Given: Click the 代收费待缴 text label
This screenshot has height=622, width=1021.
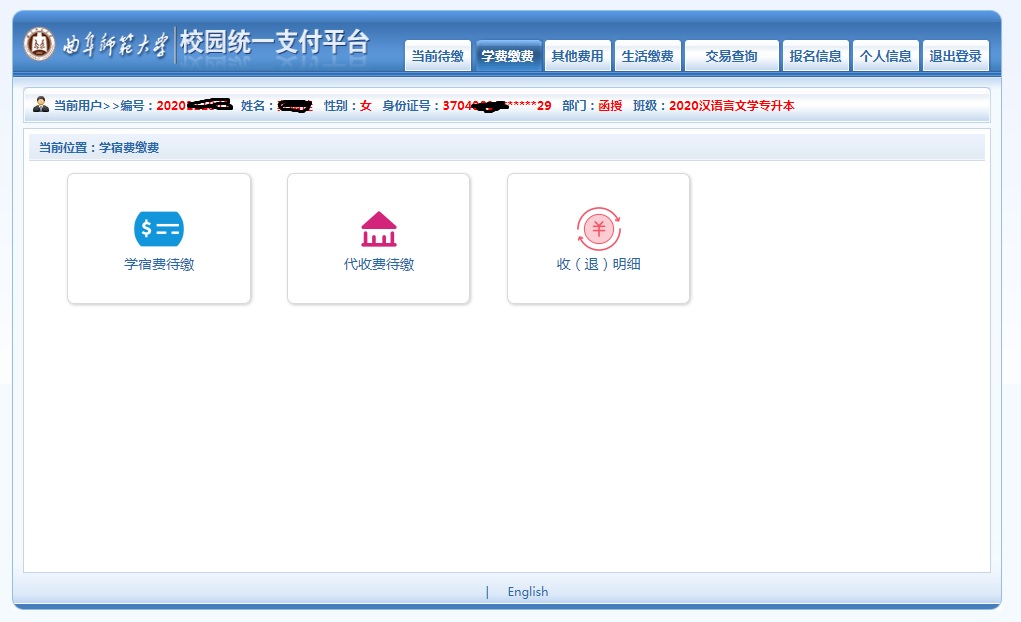Looking at the screenshot, I should coord(379,265).
